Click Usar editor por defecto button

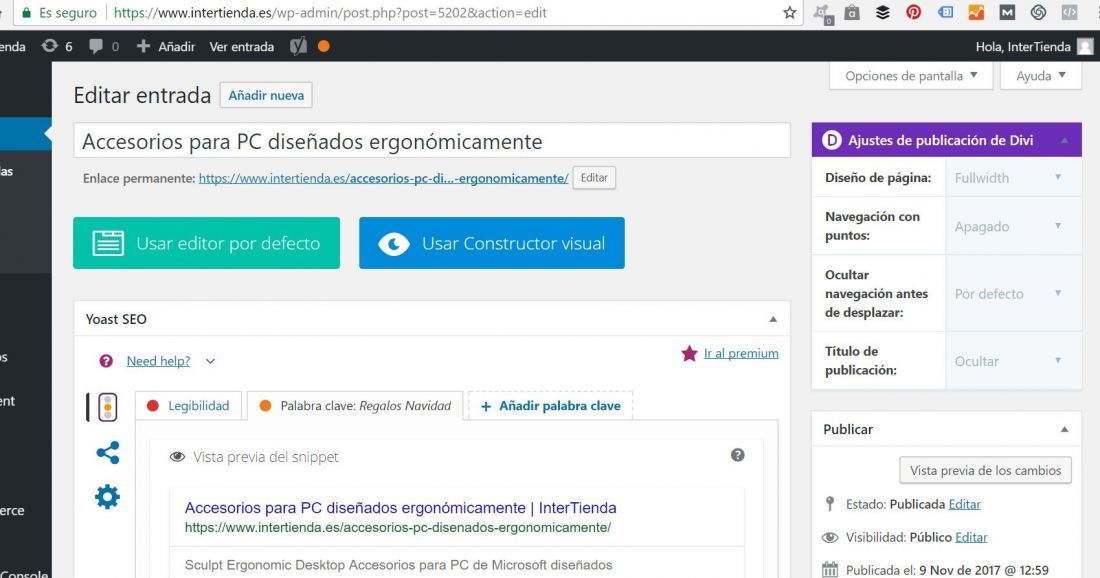coord(206,243)
